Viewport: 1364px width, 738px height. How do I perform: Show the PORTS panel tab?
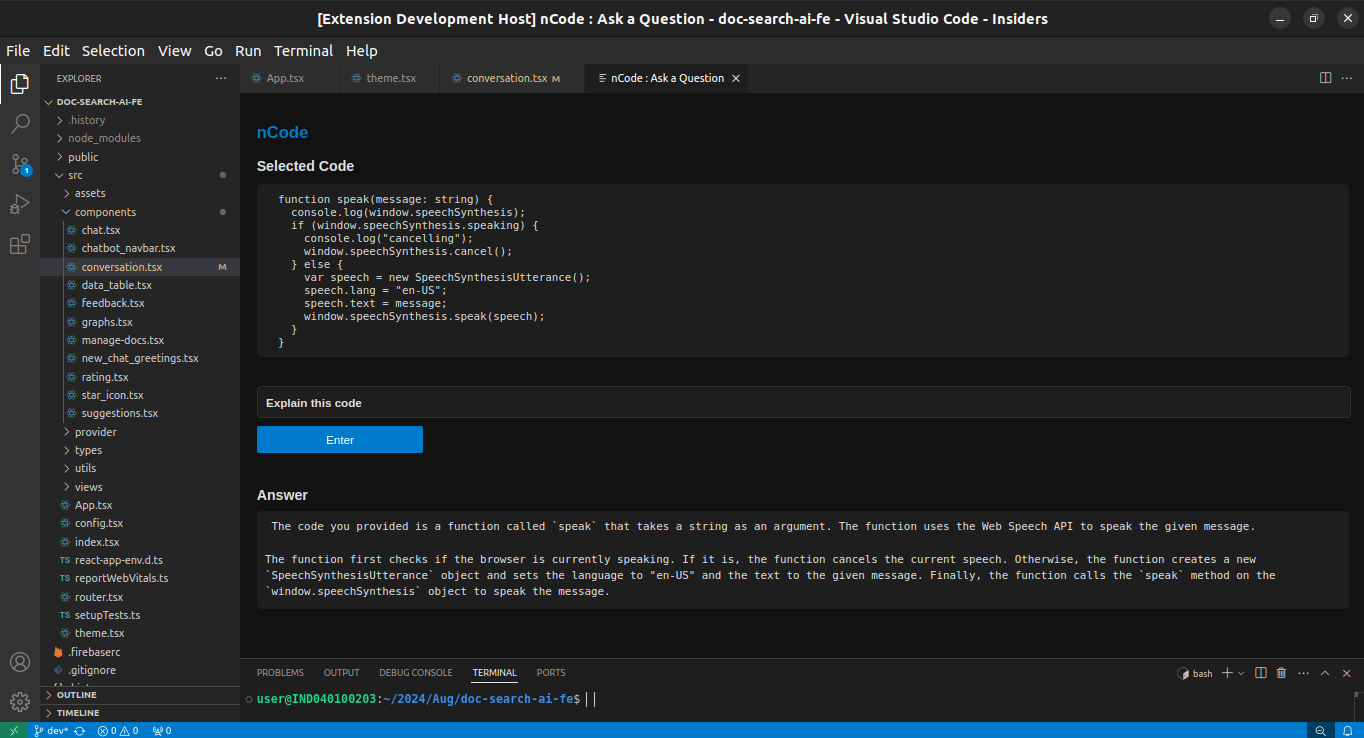pyautogui.click(x=551, y=673)
